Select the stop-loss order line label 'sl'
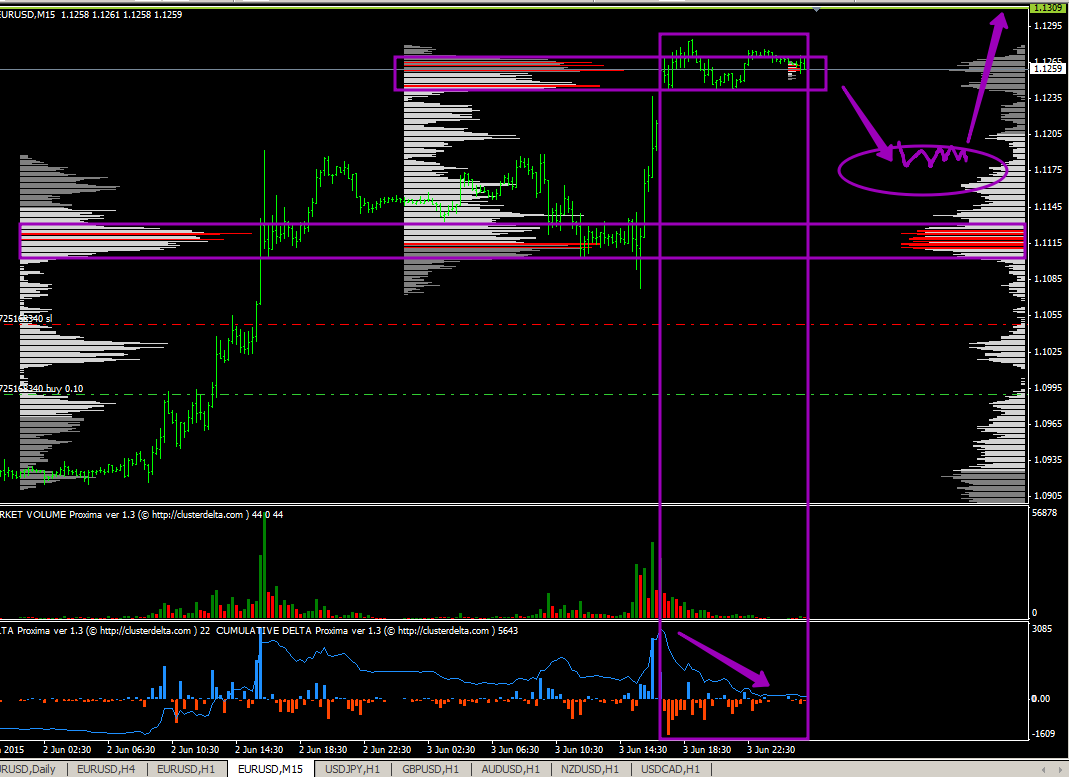The width and height of the screenshot is (1069, 777). [x=26, y=318]
